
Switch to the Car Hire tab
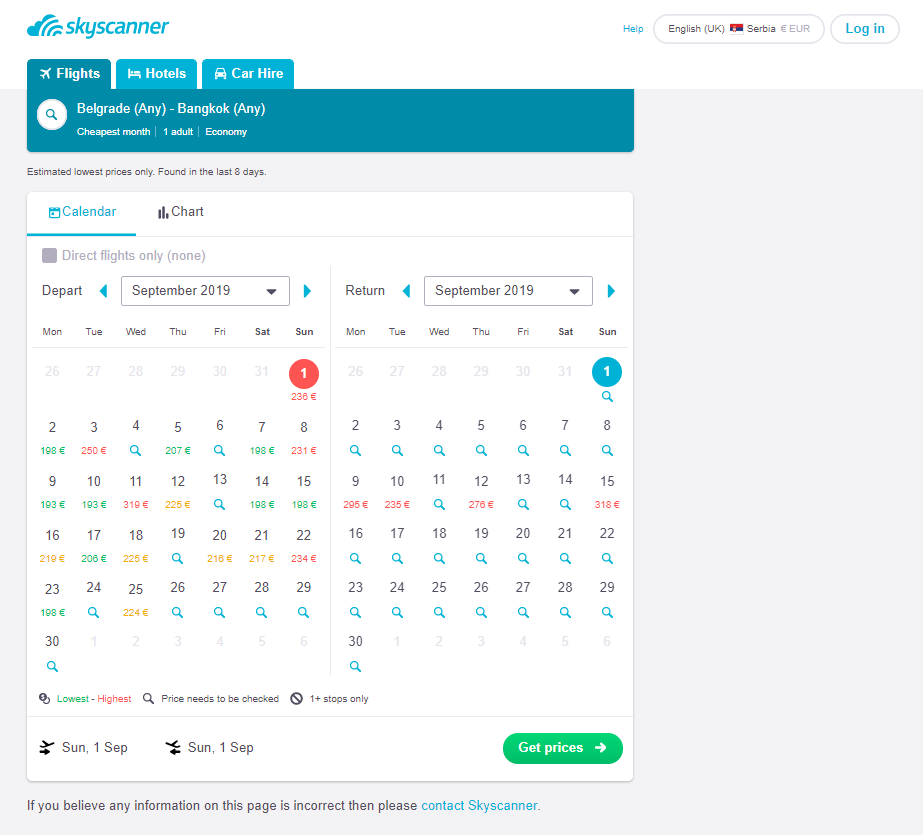248,74
